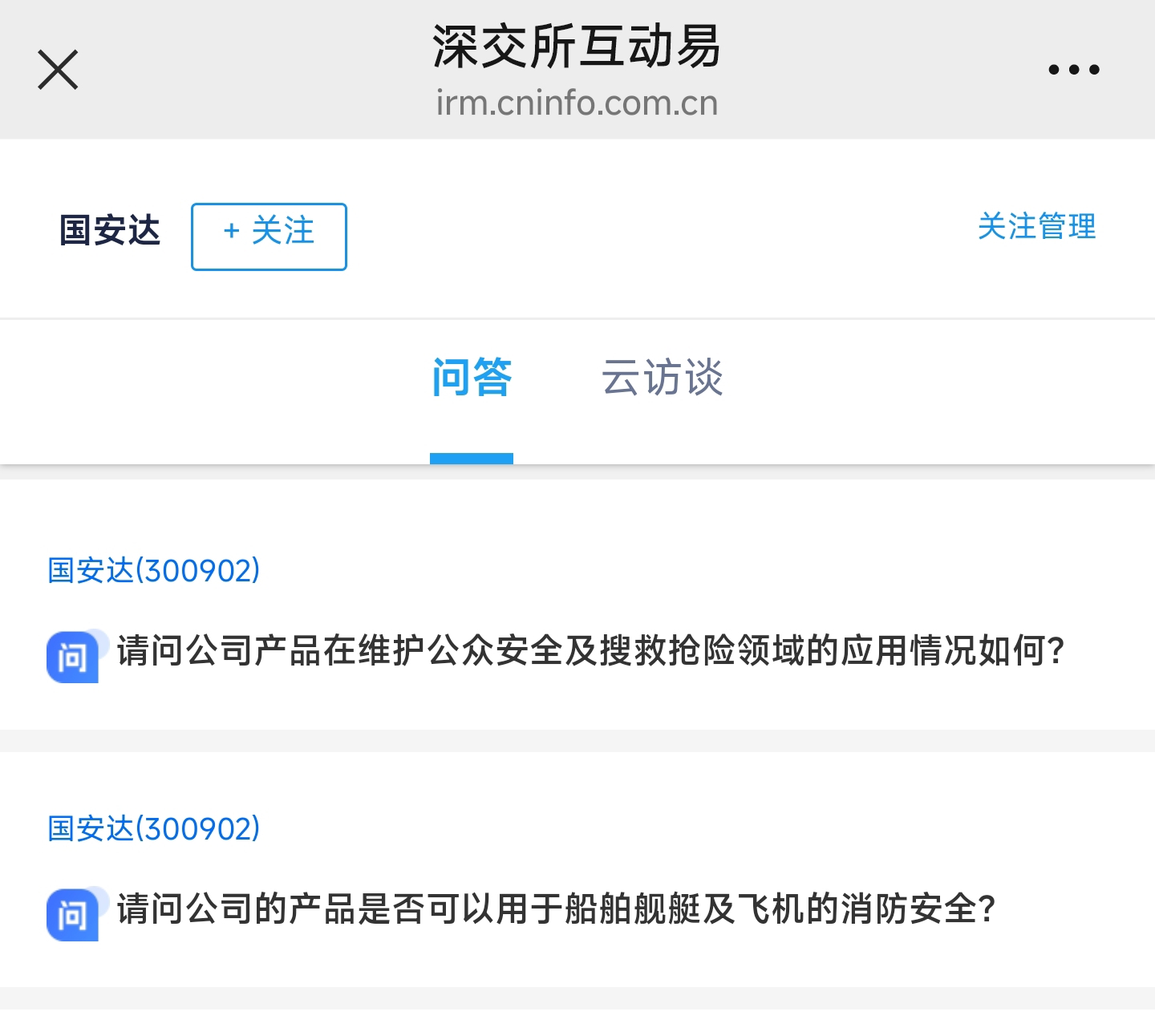Tap the second blue 问 question icon
The image size is (1155, 1036).
73,914
